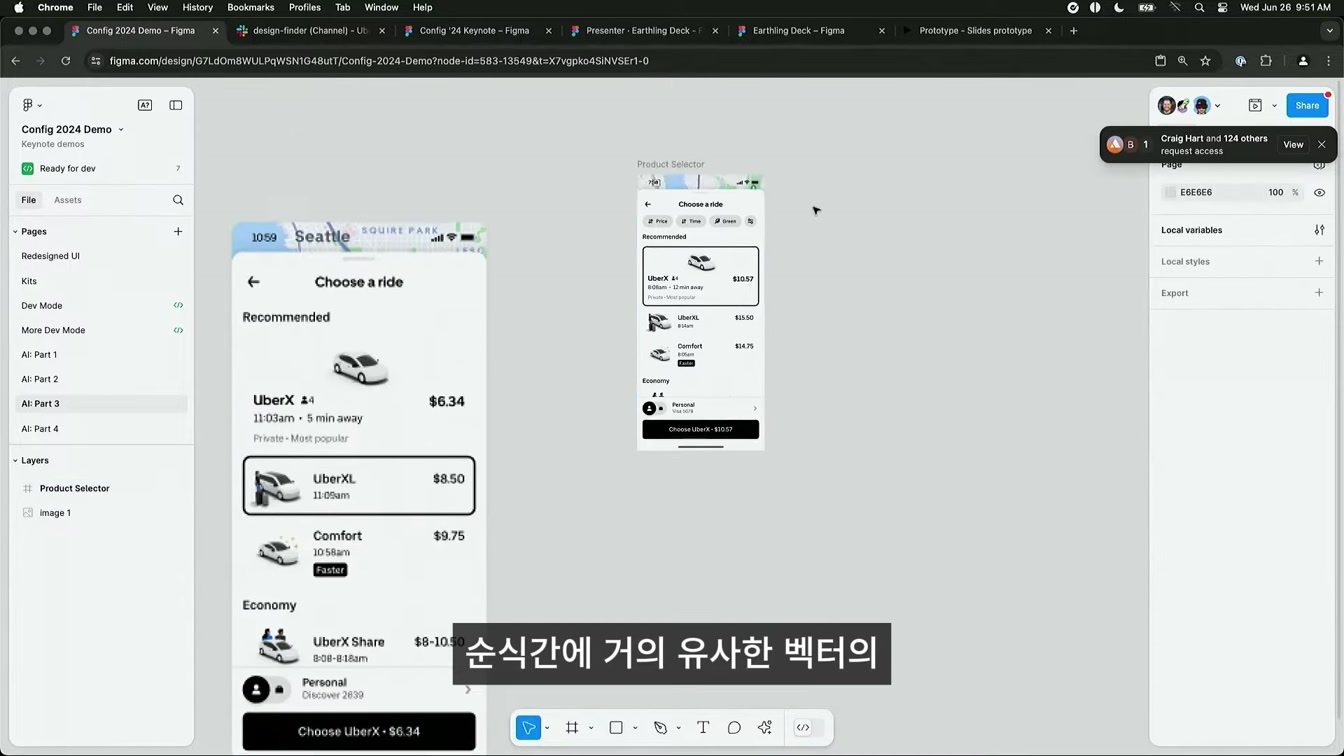Open Move tool options dropdown arrow

[x=547, y=728]
